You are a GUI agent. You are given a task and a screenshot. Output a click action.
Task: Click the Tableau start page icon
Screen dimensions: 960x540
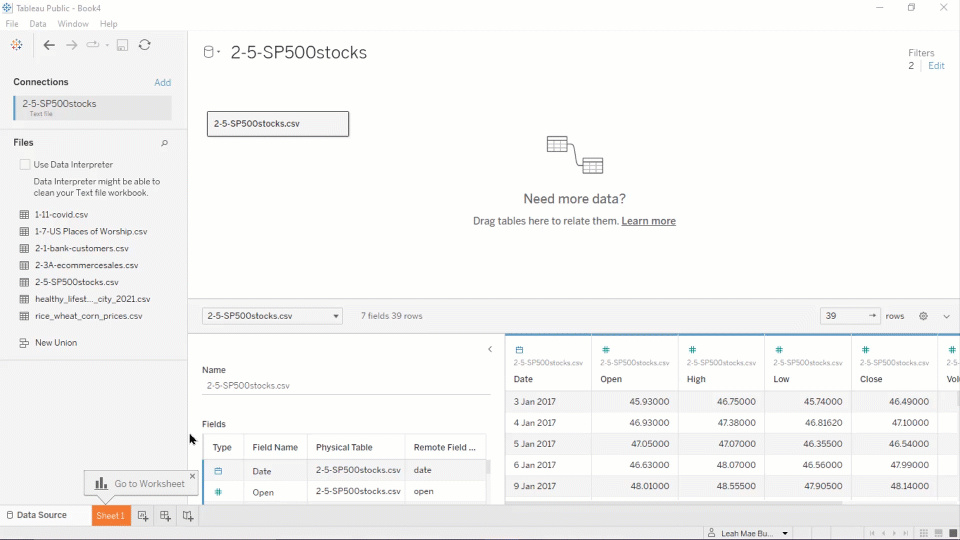(17, 45)
